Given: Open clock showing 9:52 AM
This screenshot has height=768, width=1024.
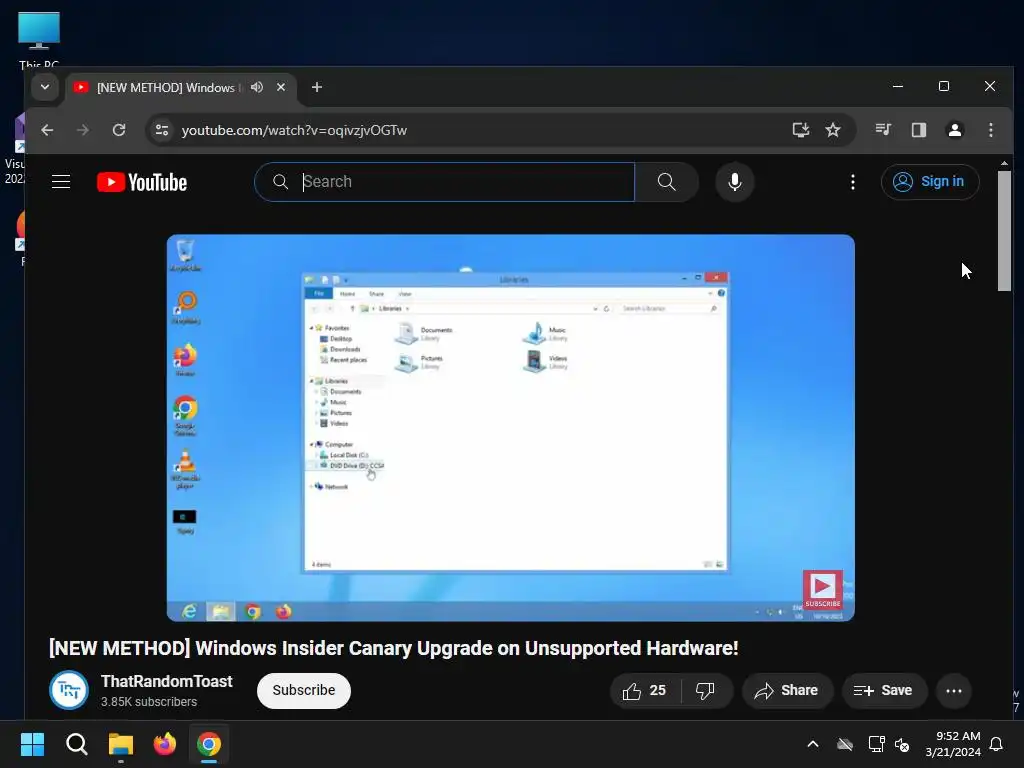Looking at the screenshot, I should (x=953, y=744).
